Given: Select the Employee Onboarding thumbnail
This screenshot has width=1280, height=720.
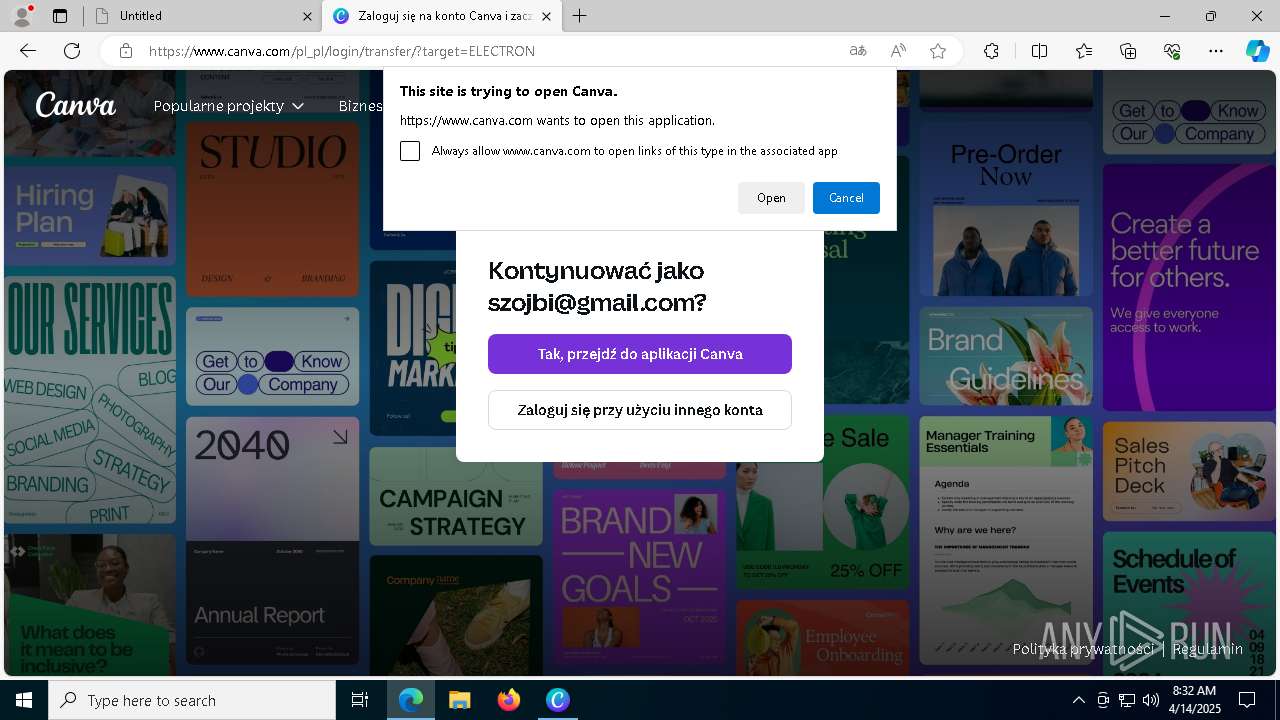Looking at the screenshot, I should 823,637.
